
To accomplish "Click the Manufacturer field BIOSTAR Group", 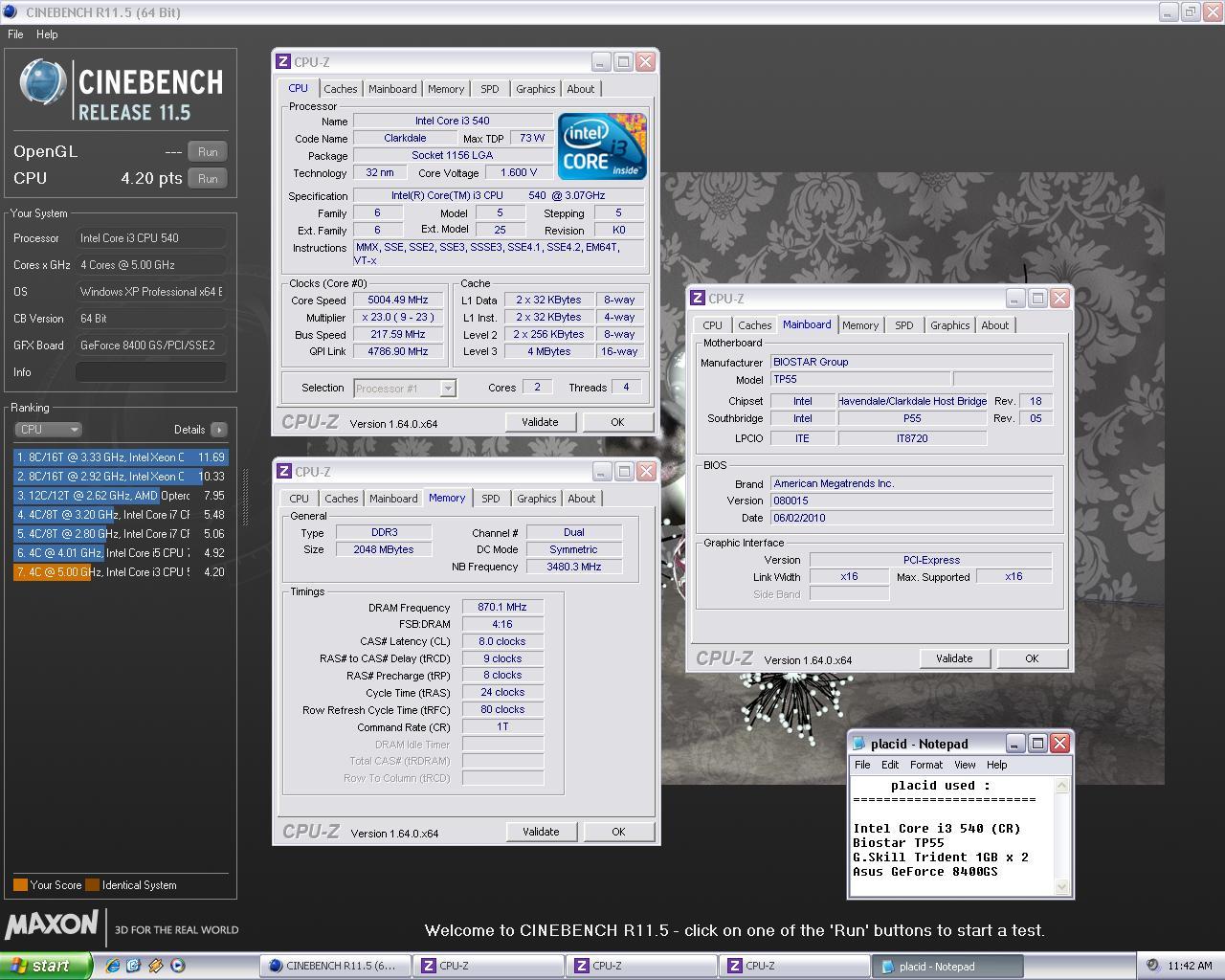I will click(x=911, y=362).
